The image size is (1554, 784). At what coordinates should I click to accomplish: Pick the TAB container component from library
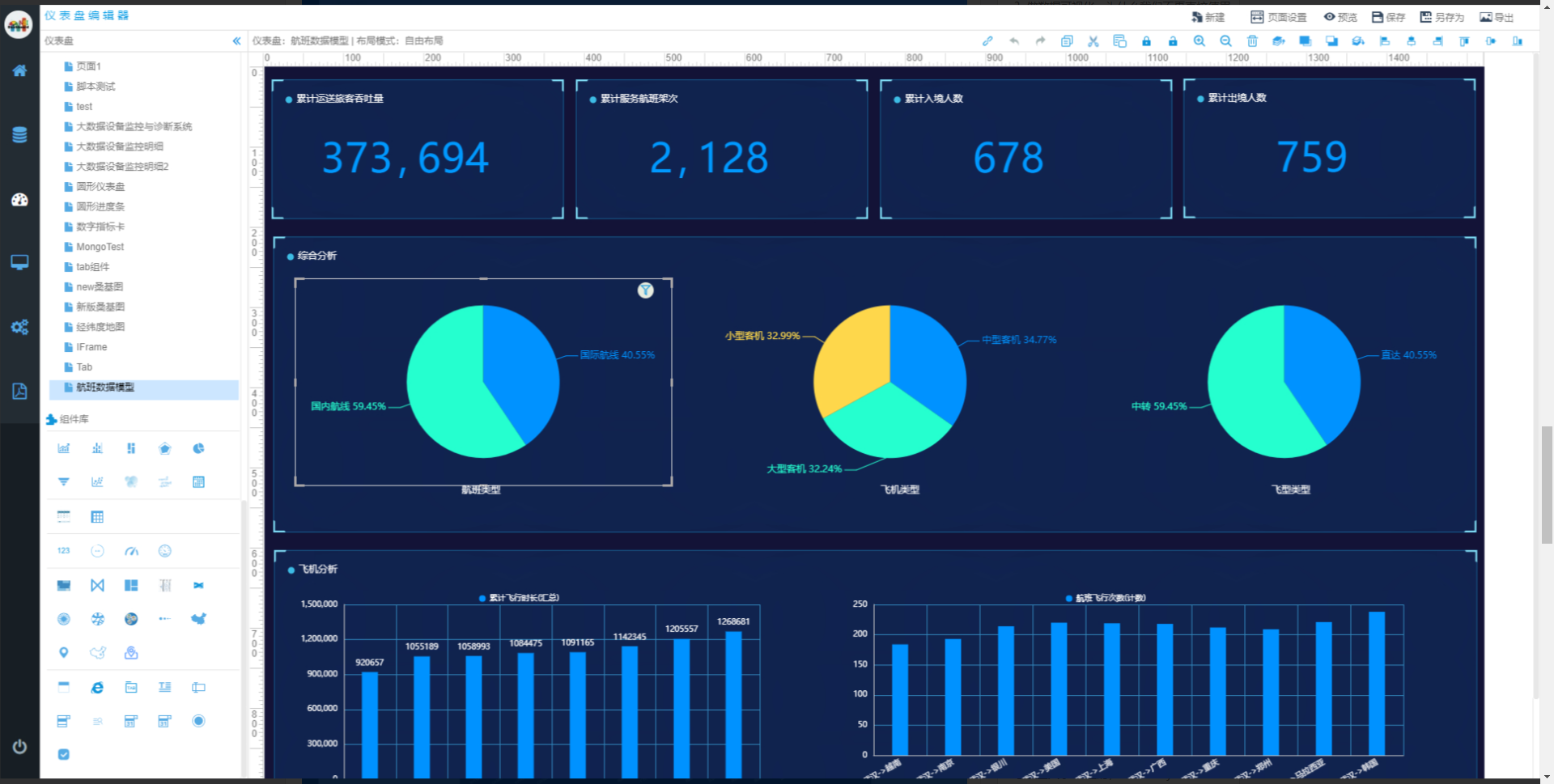131,688
